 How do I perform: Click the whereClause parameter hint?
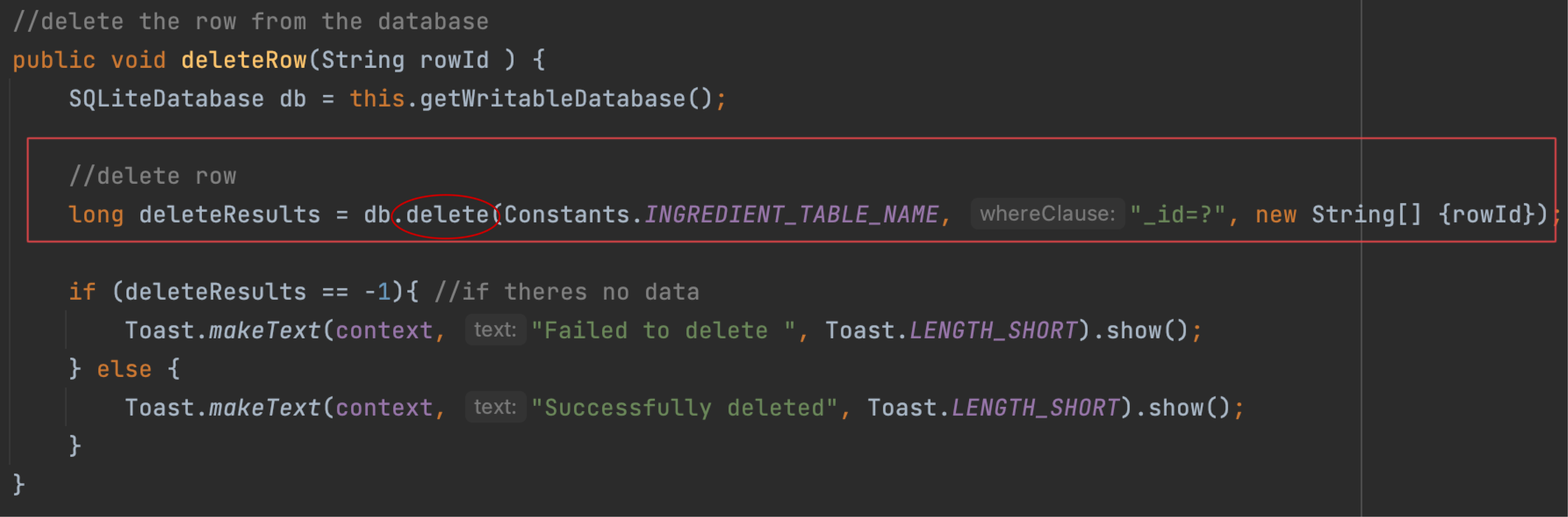[x=1047, y=214]
